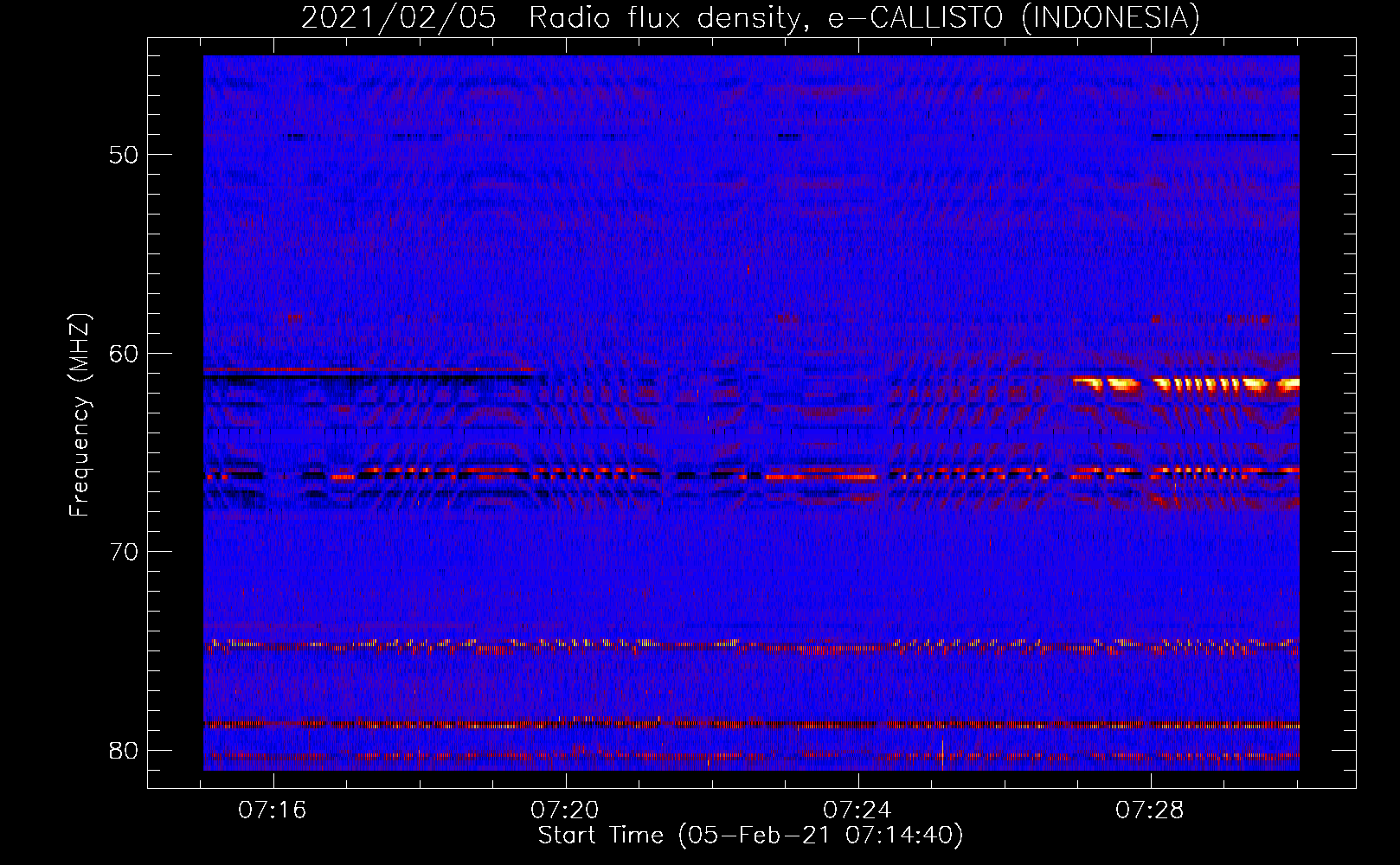Click the '70' frequency tick label

(x=124, y=552)
